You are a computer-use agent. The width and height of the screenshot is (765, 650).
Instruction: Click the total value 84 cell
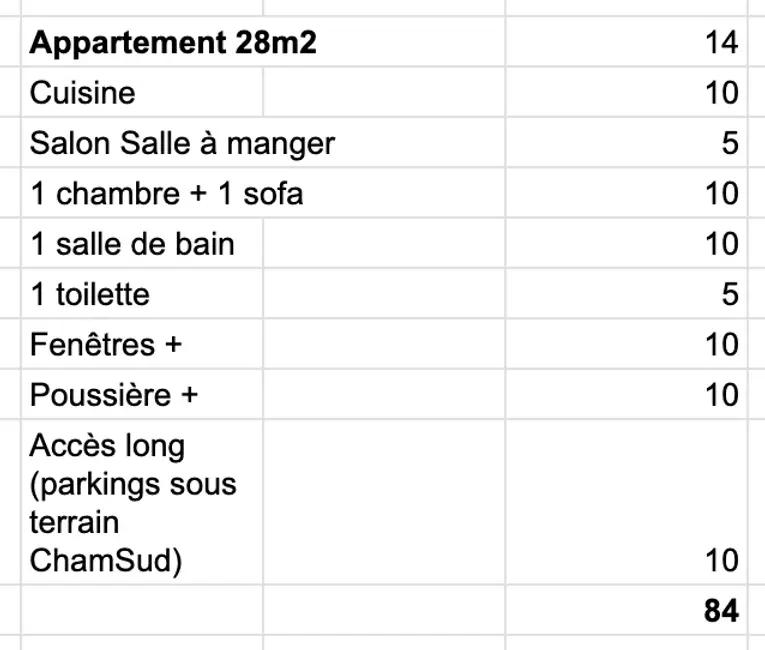(635, 610)
